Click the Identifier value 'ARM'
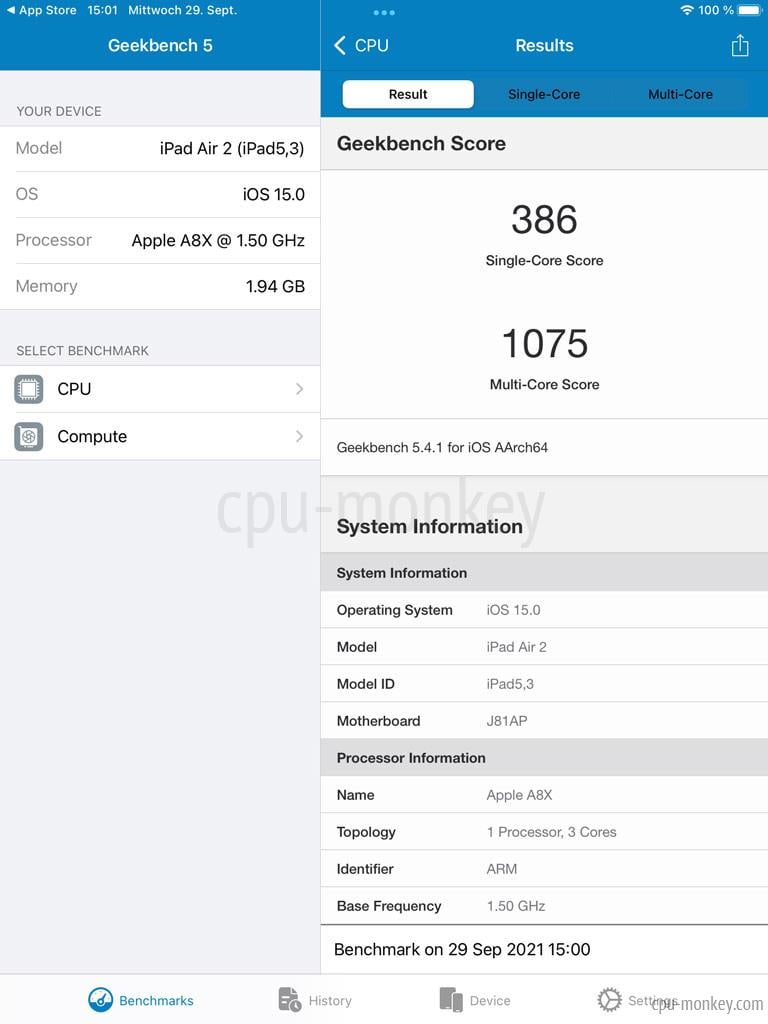 pos(502,869)
